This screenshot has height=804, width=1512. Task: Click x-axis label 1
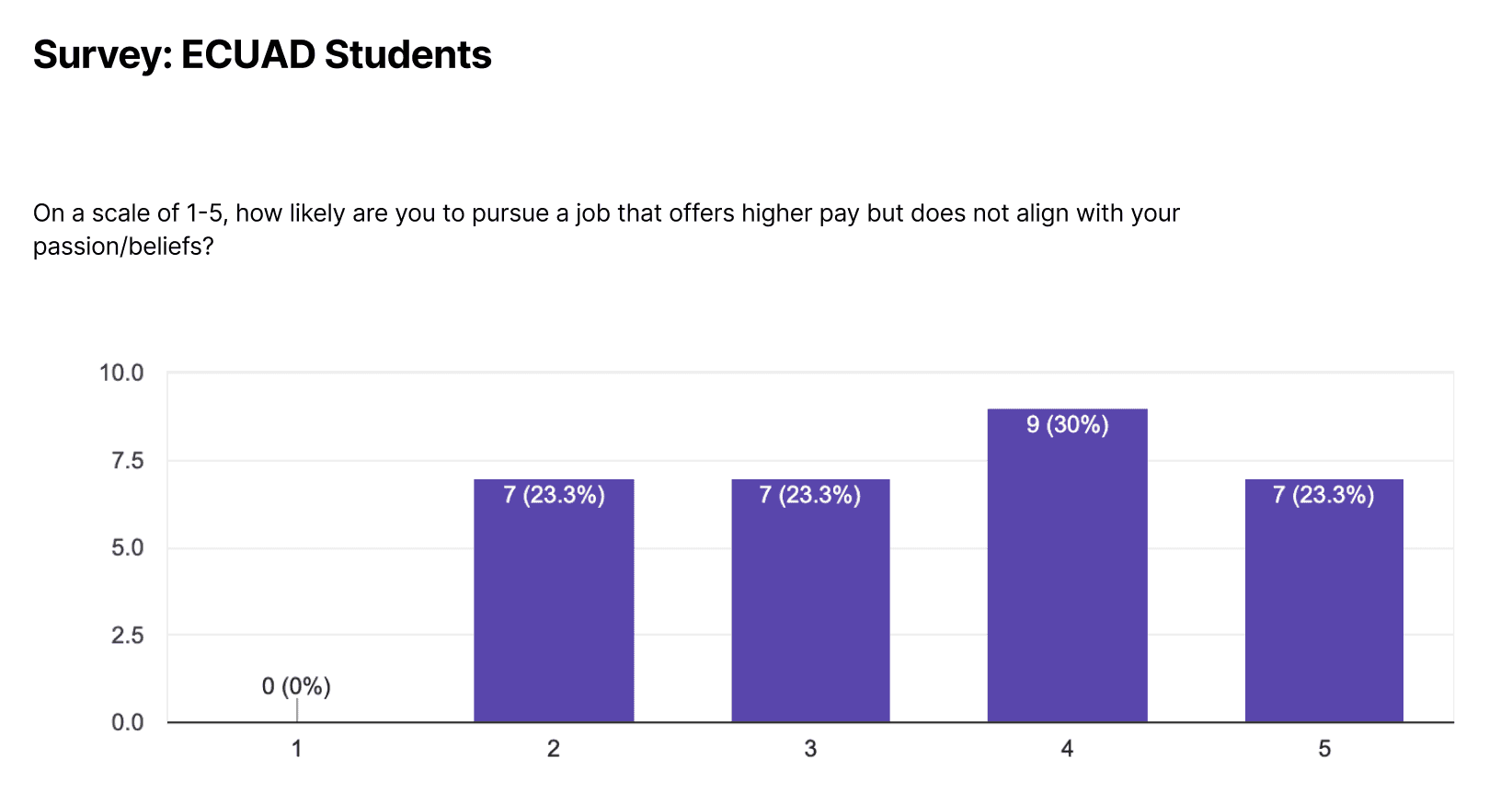click(x=296, y=749)
